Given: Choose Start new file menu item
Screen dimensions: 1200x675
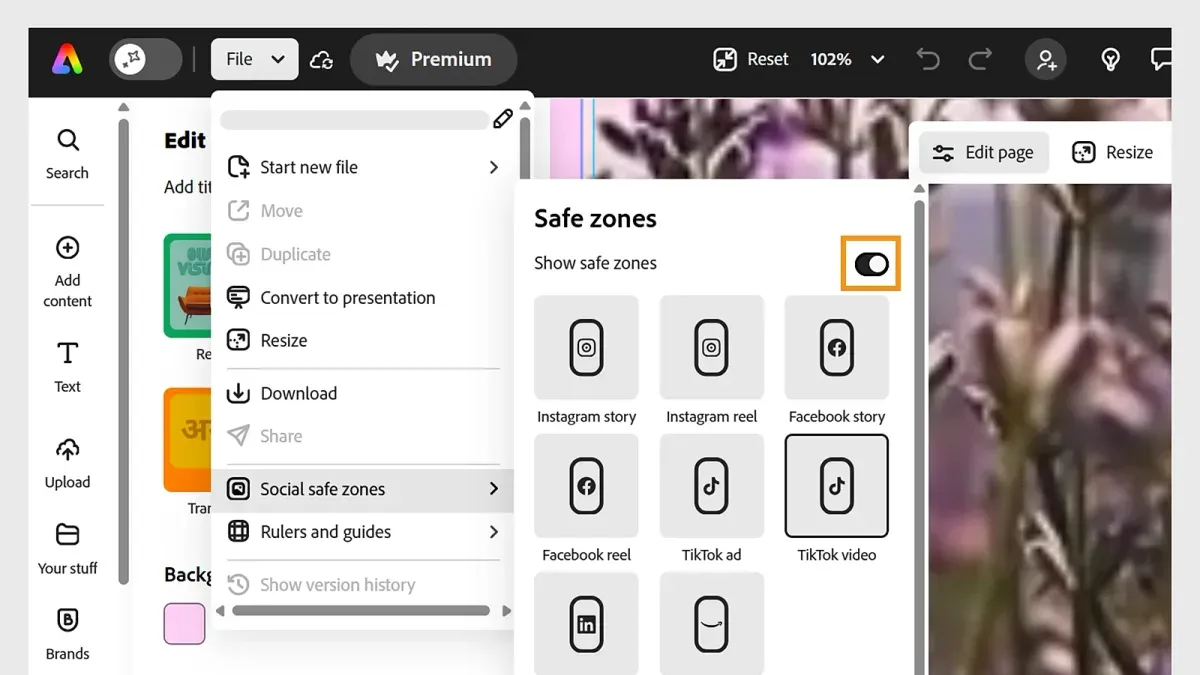Looking at the screenshot, I should pyautogui.click(x=363, y=167).
